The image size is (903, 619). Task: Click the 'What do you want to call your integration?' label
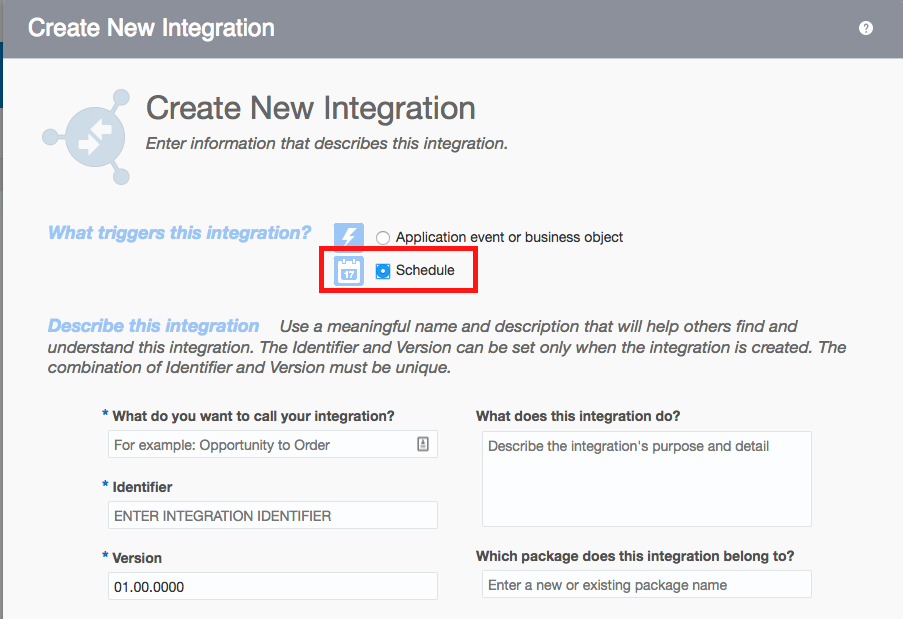coord(253,416)
